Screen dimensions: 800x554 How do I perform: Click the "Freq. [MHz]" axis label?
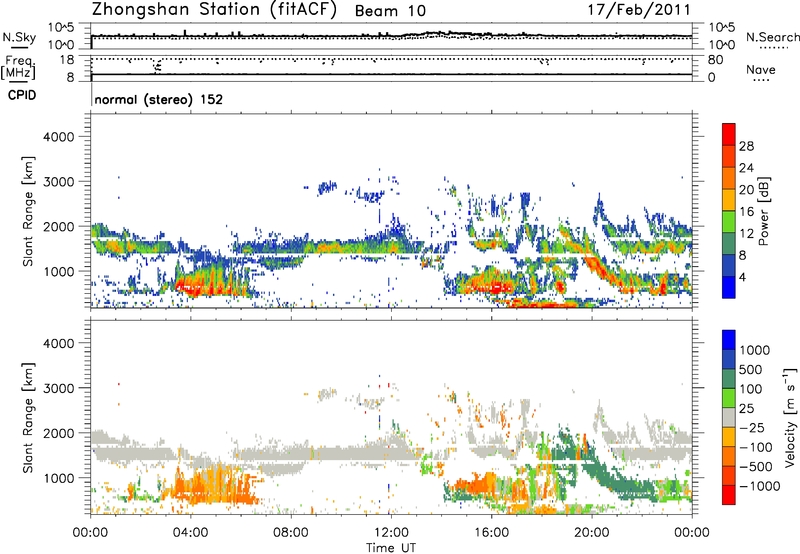[18, 67]
